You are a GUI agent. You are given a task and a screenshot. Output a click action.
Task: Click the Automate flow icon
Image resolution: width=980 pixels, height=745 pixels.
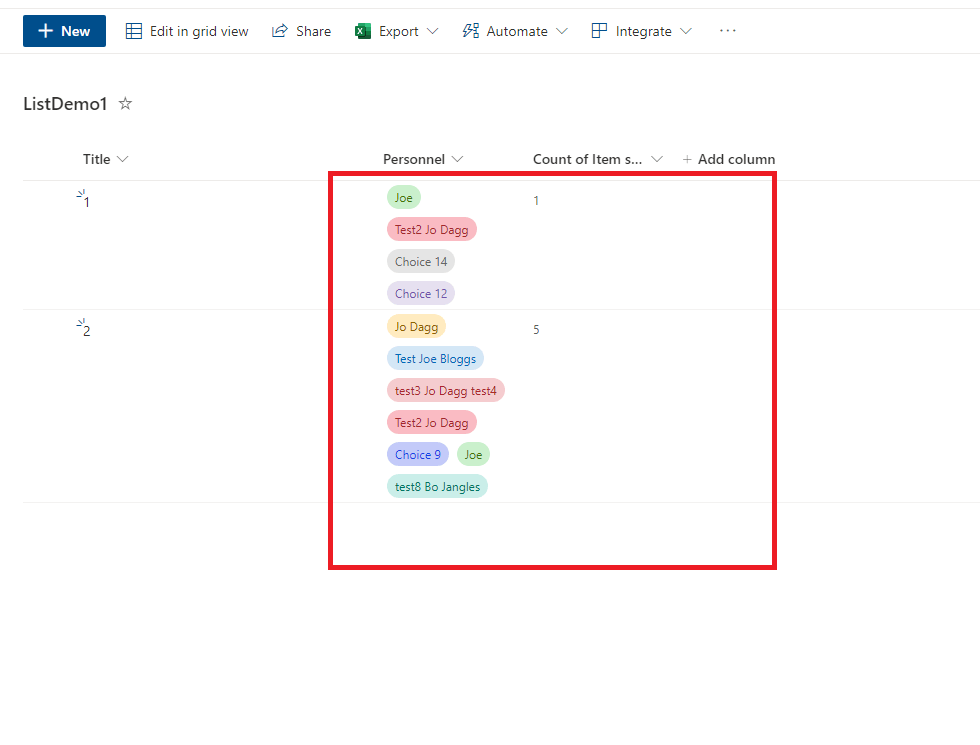471,31
